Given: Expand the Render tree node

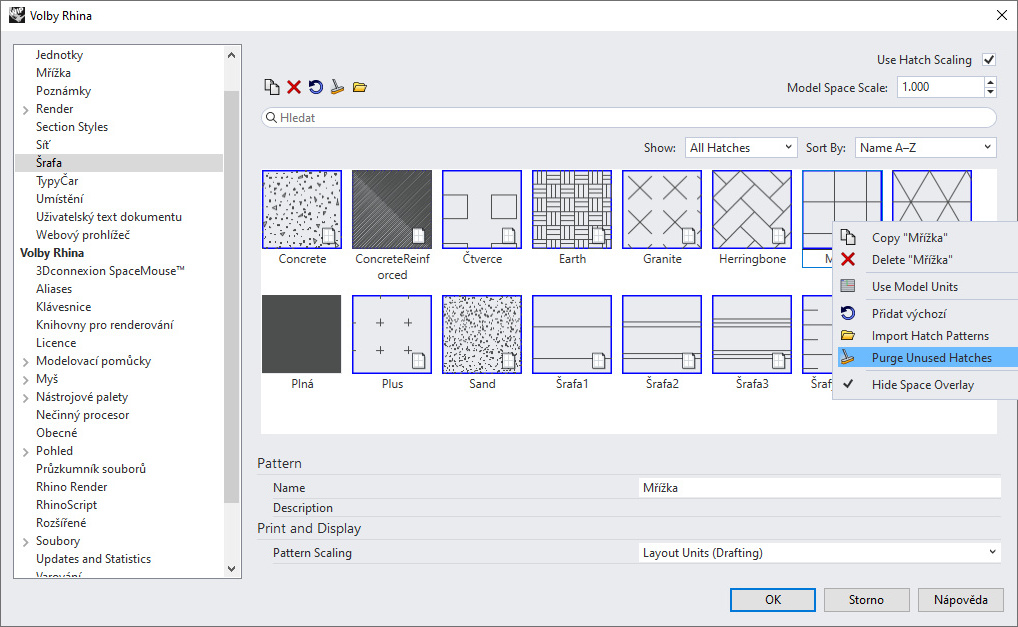Looking at the screenshot, I should [x=25, y=109].
